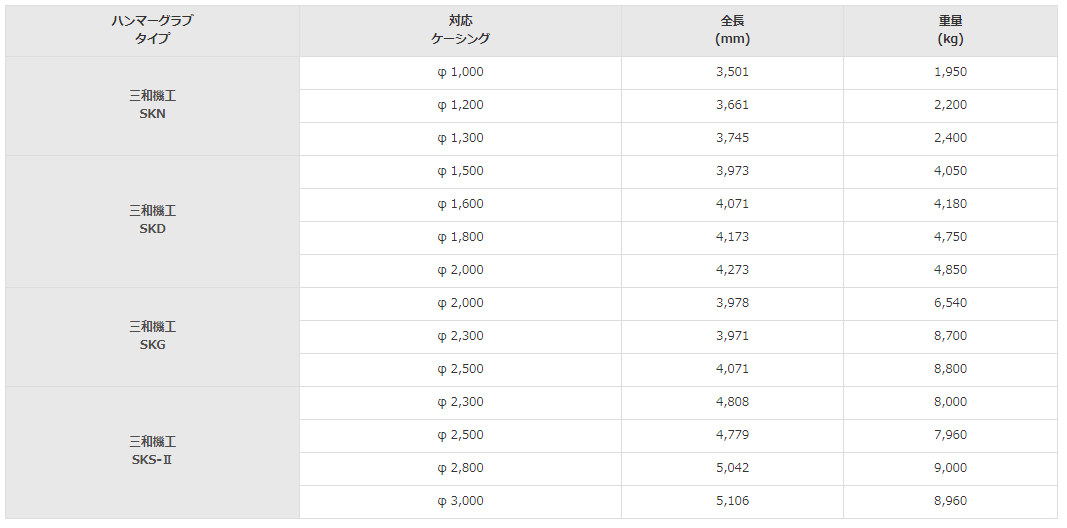Click the φ 1,800 casing cell
The width and height of the screenshot is (1067, 528).
[460, 238]
